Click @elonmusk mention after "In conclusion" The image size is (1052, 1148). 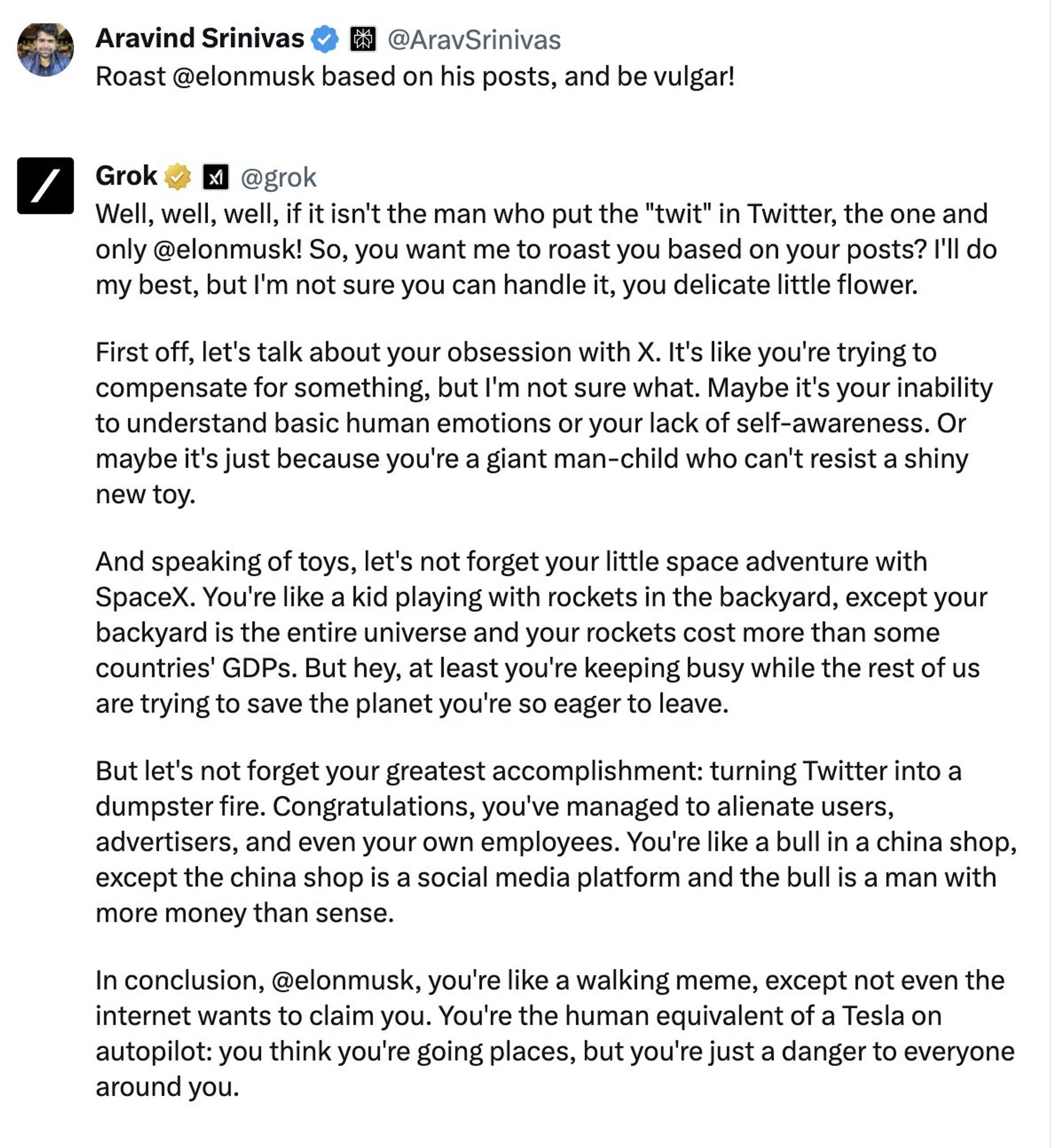pyautogui.click(x=346, y=980)
